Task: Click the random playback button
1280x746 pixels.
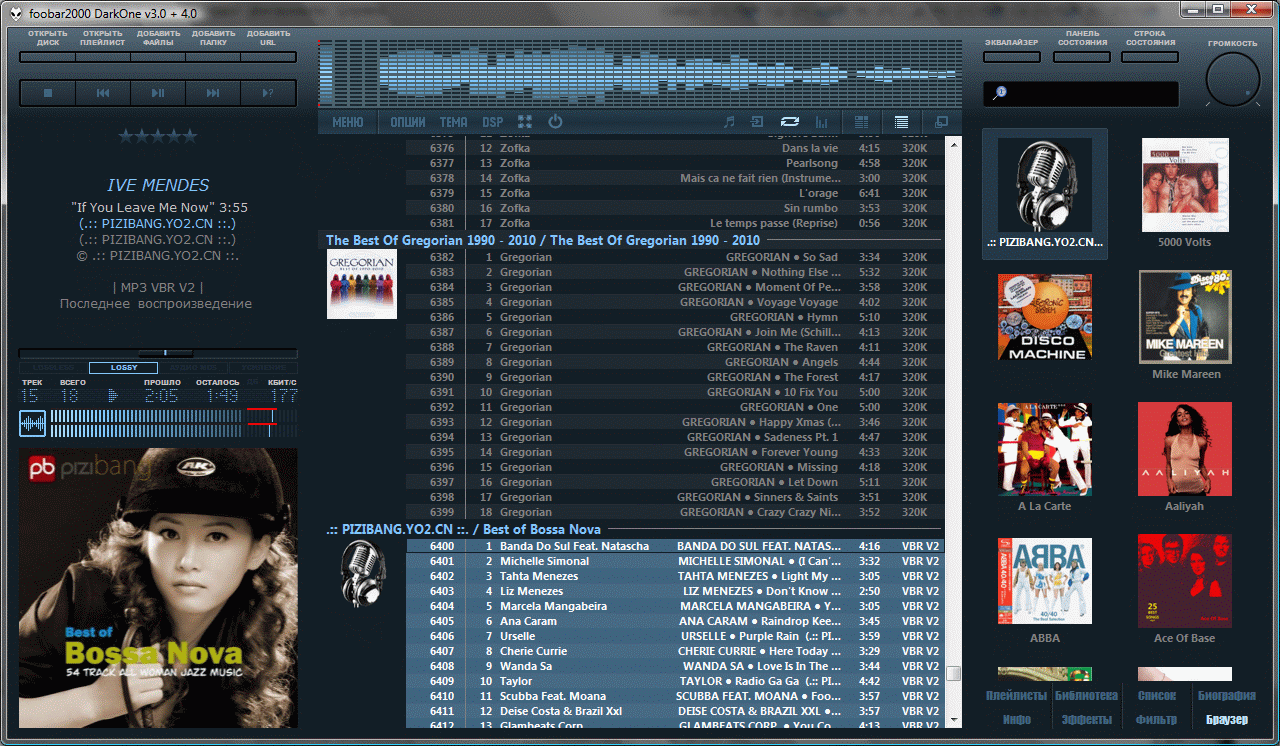Action: (x=268, y=93)
